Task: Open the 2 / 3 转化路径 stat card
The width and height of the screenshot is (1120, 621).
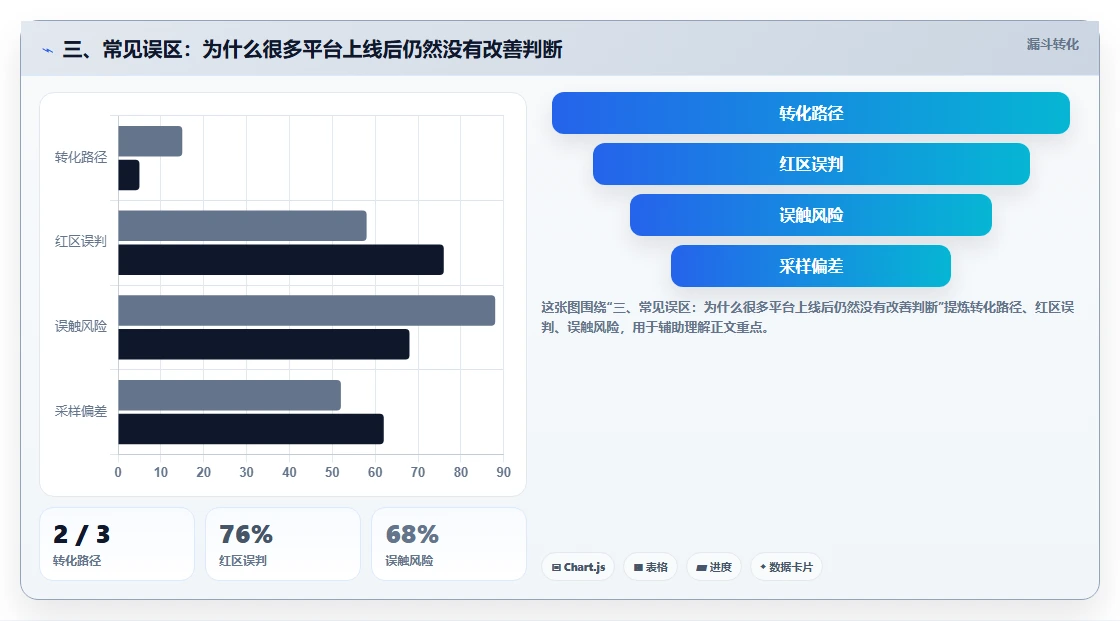Action: click(x=117, y=544)
